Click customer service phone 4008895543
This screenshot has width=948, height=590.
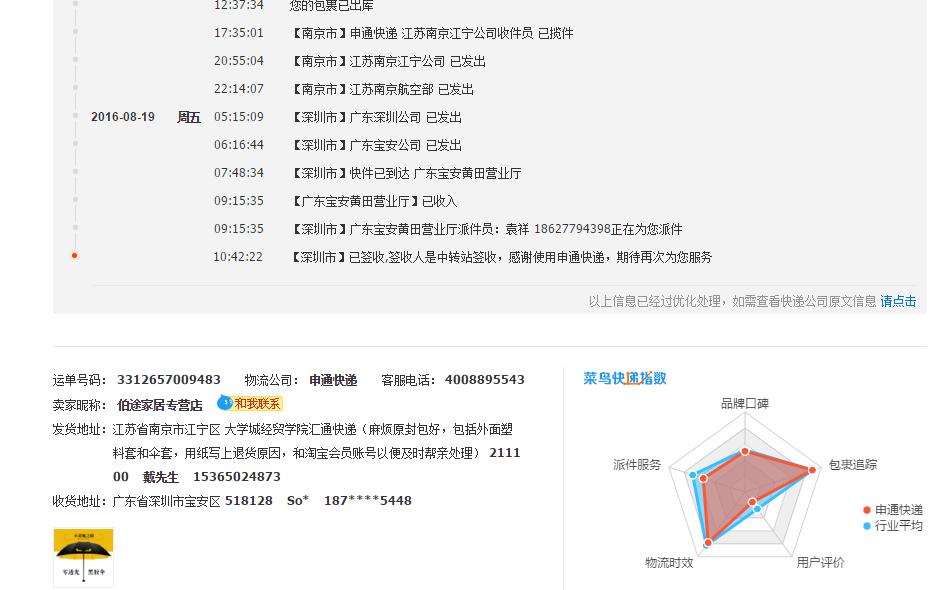485,380
